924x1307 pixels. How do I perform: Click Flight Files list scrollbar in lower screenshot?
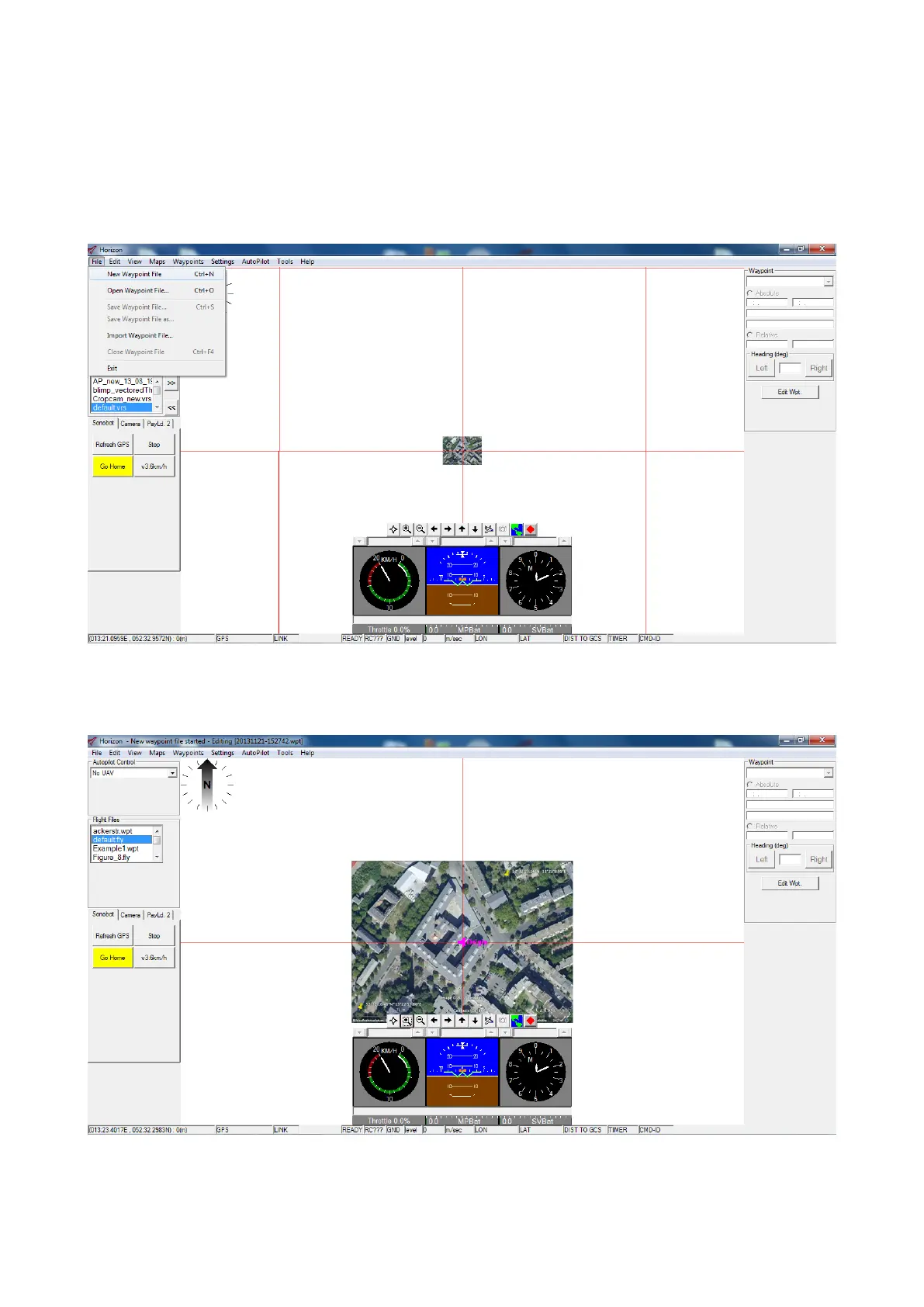coord(157,844)
